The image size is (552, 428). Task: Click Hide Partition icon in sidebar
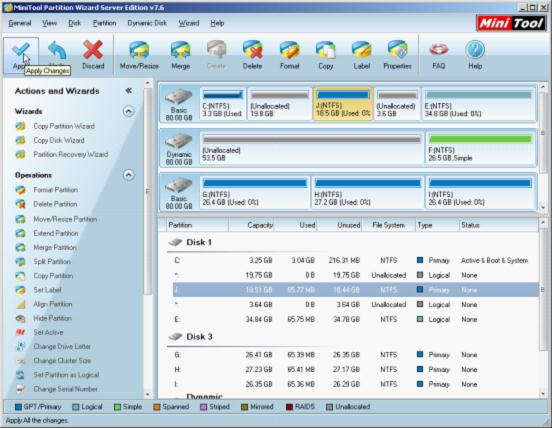pyautogui.click(x=20, y=318)
